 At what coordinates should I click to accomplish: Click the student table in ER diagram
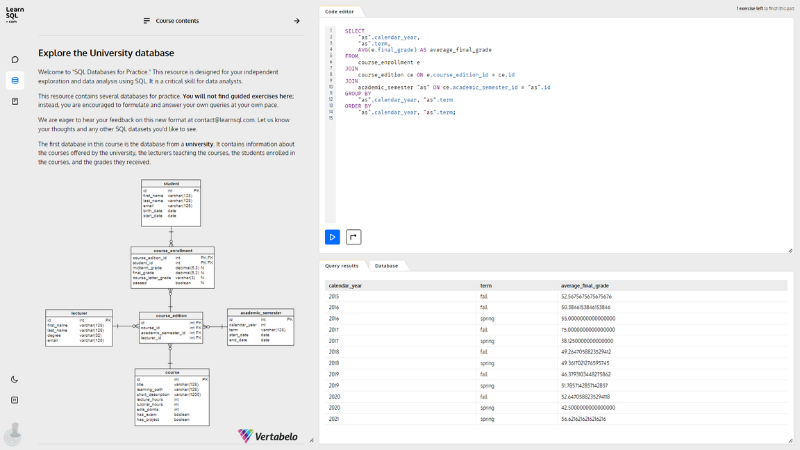pos(171,203)
